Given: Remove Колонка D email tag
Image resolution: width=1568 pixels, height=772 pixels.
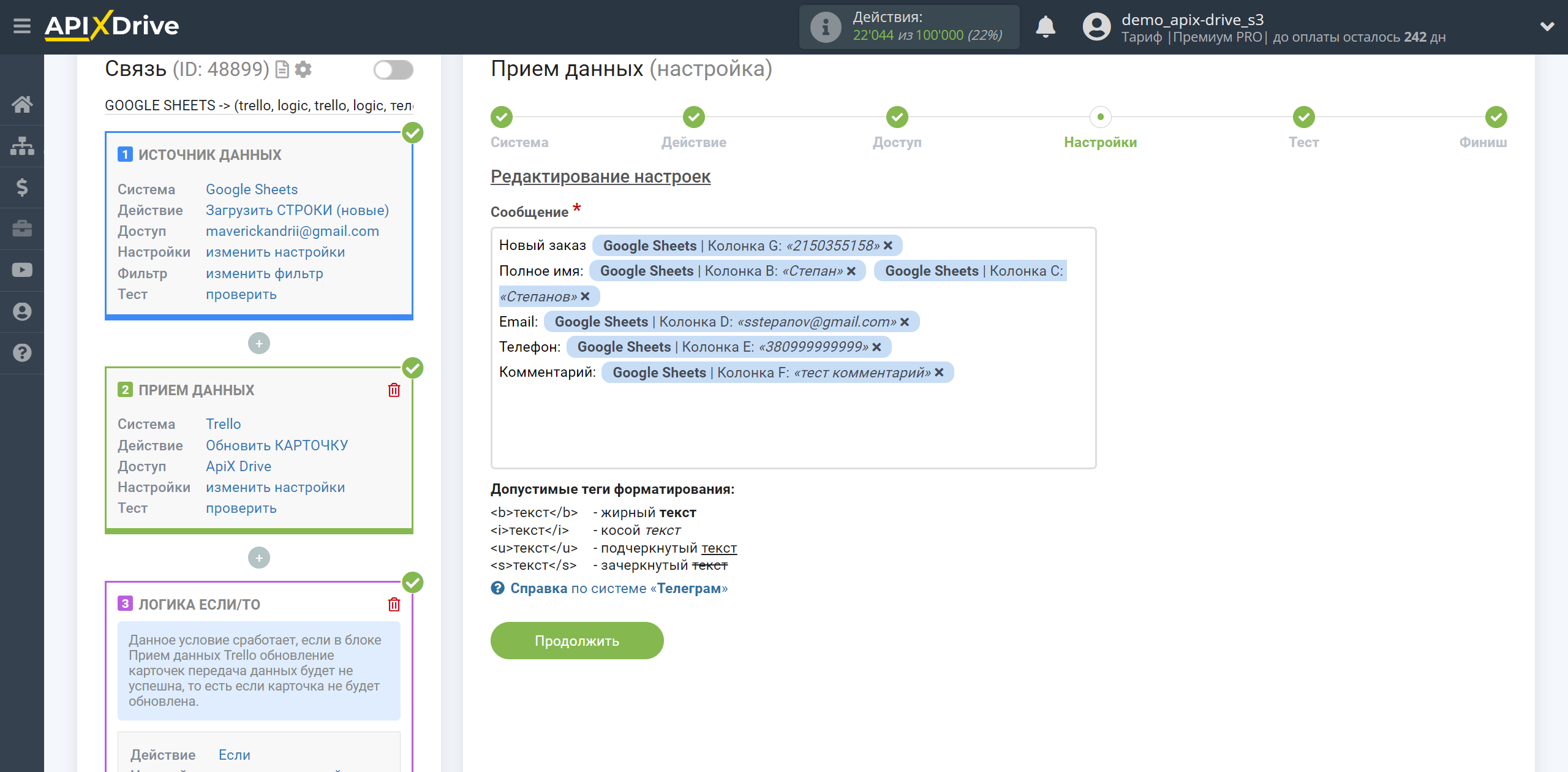Looking at the screenshot, I should 905,322.
